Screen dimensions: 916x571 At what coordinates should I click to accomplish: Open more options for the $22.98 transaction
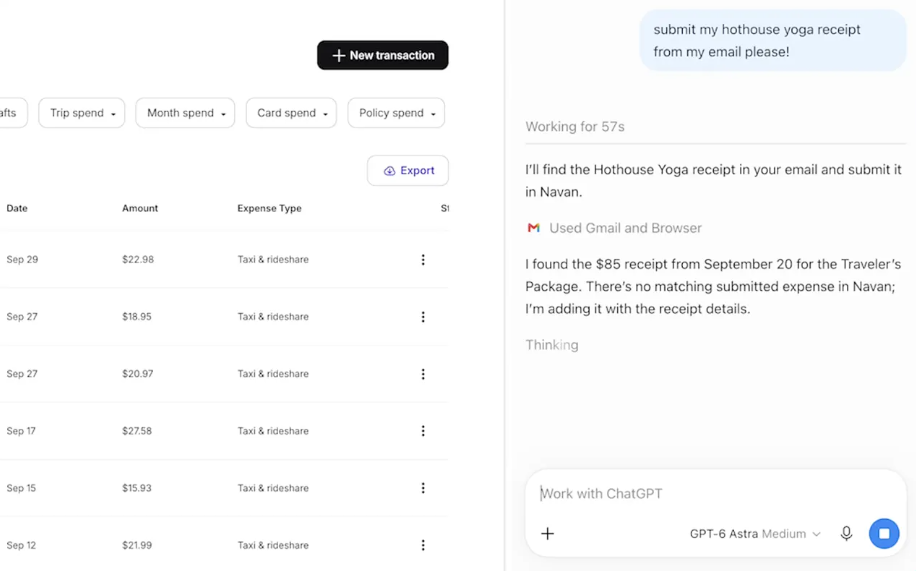tap(423, 259)
